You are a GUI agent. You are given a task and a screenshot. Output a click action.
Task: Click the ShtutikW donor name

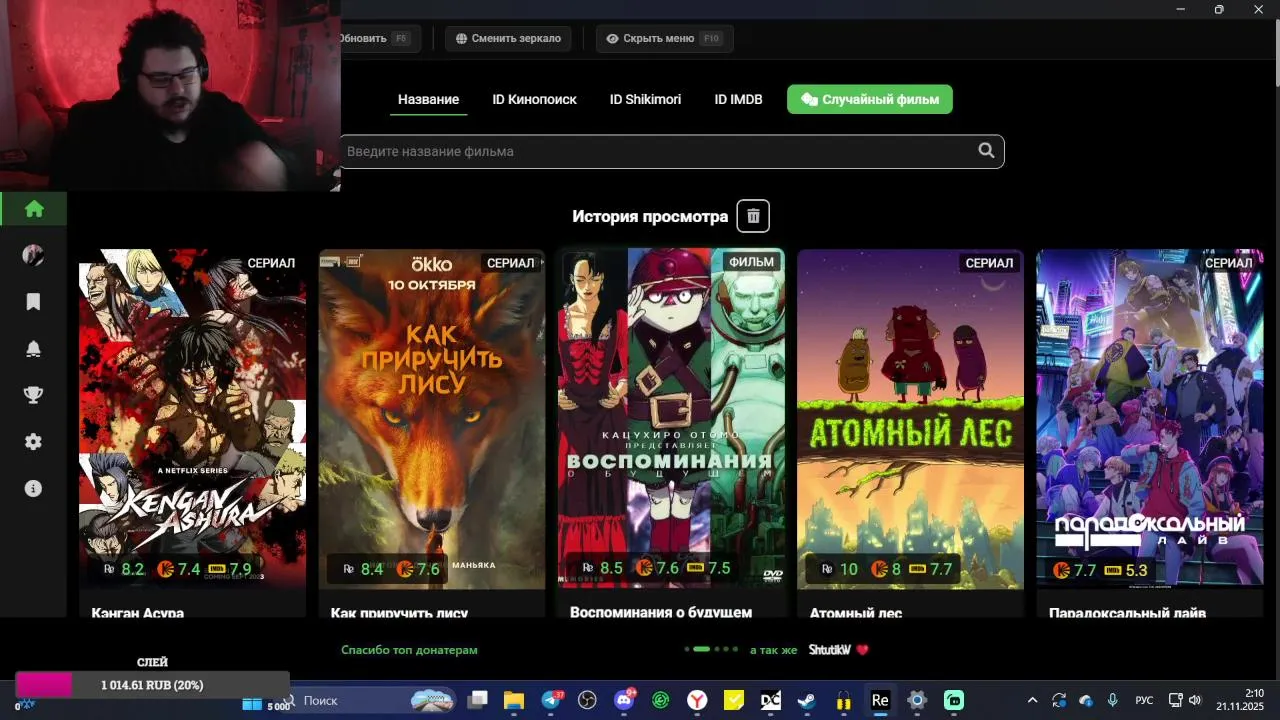click(829, 650)
